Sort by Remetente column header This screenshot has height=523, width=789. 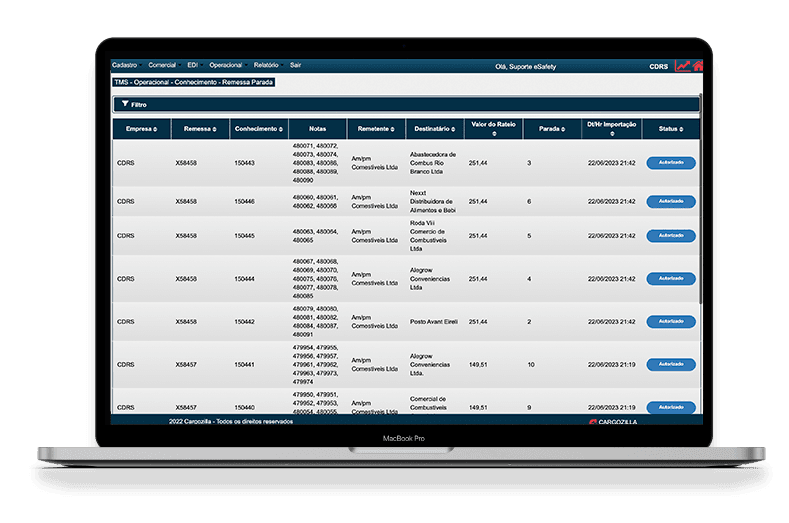376,129
